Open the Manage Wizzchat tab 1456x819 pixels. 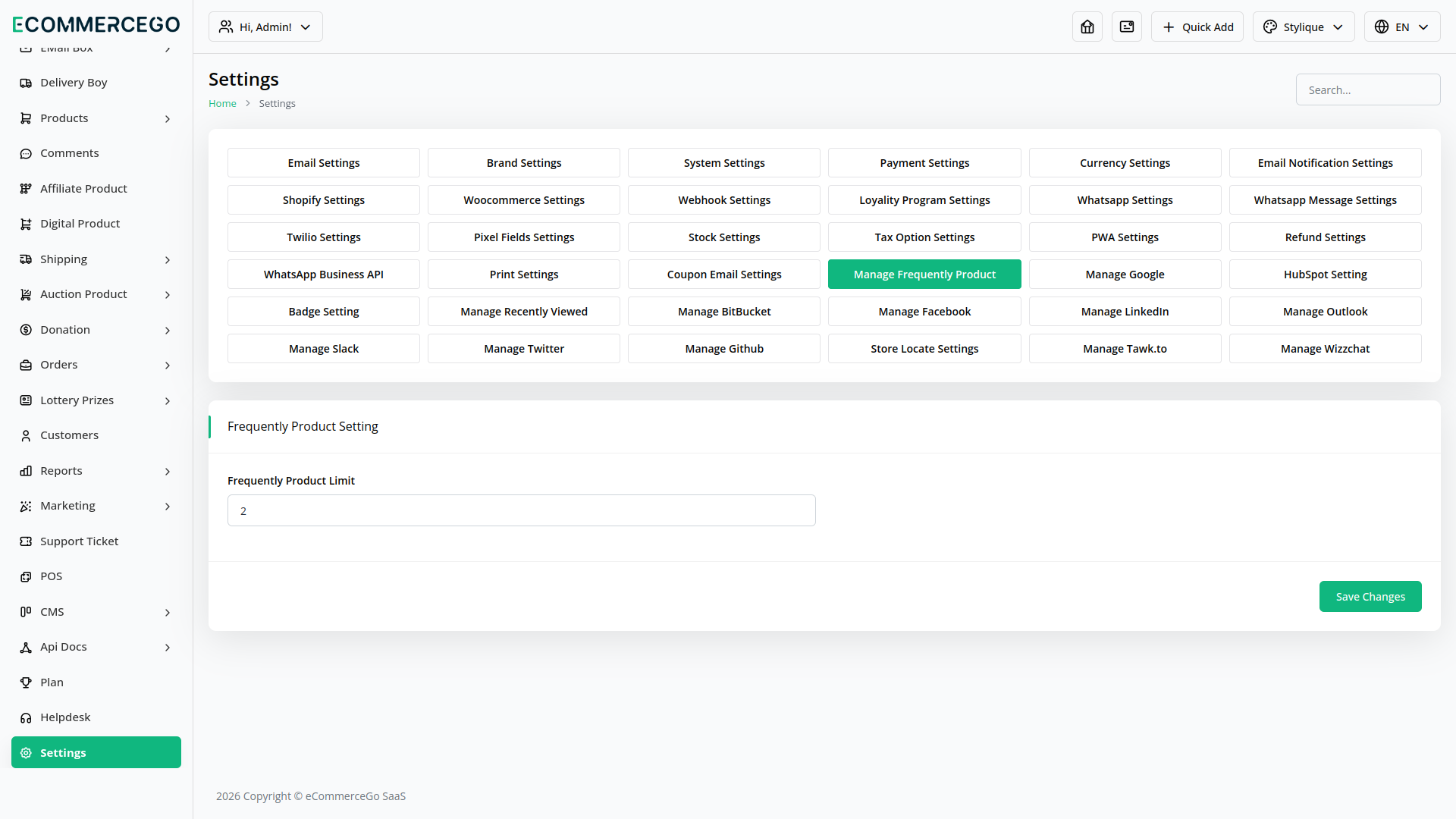(1326, 349)
